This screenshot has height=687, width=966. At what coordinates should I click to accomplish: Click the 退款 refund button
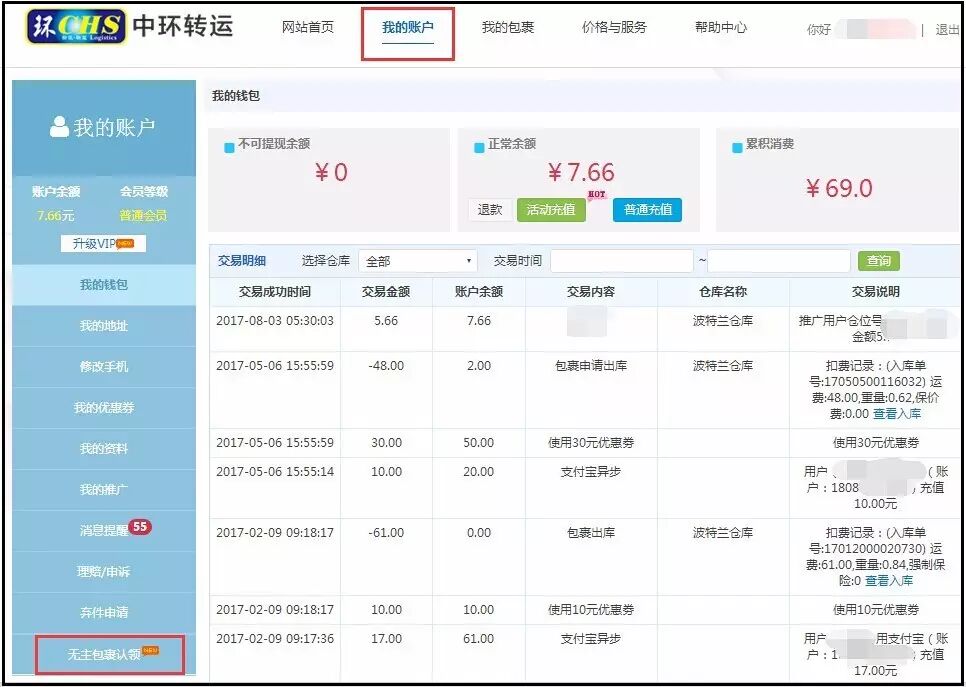click(x=490, y=210)
